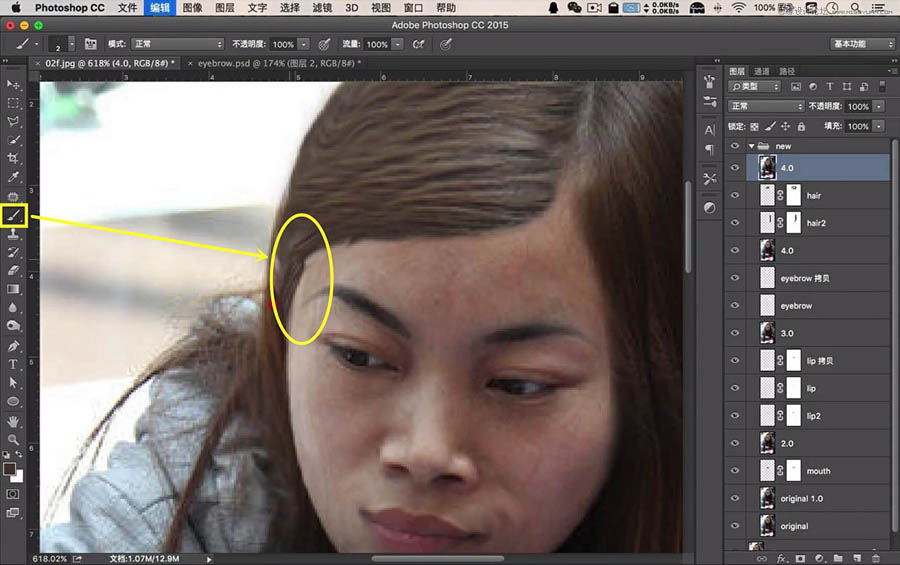Open layer filter type dropdown

click(755, 87)
